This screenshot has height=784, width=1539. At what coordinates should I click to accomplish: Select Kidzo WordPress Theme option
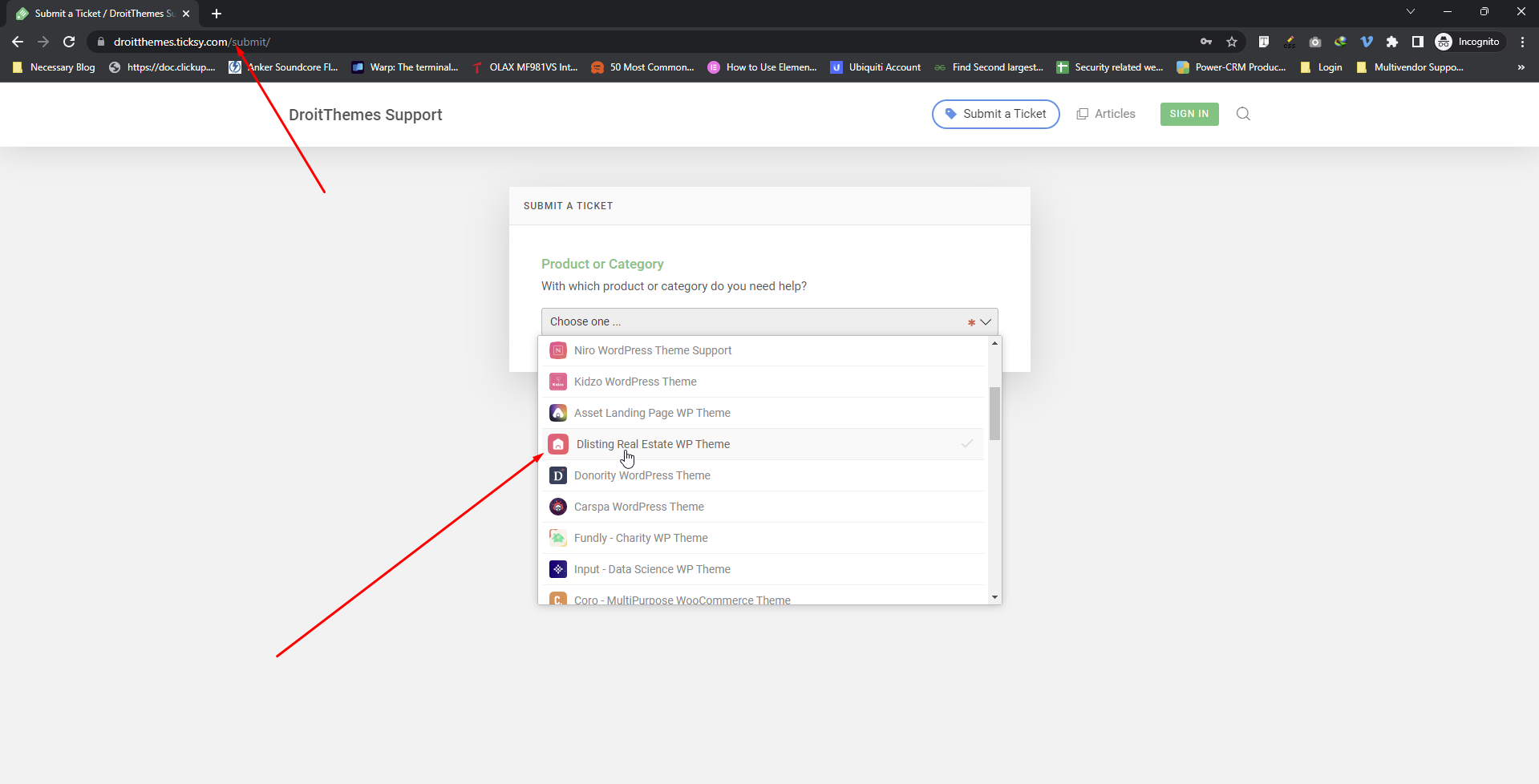pyautogui.click(x=763, y=382)
